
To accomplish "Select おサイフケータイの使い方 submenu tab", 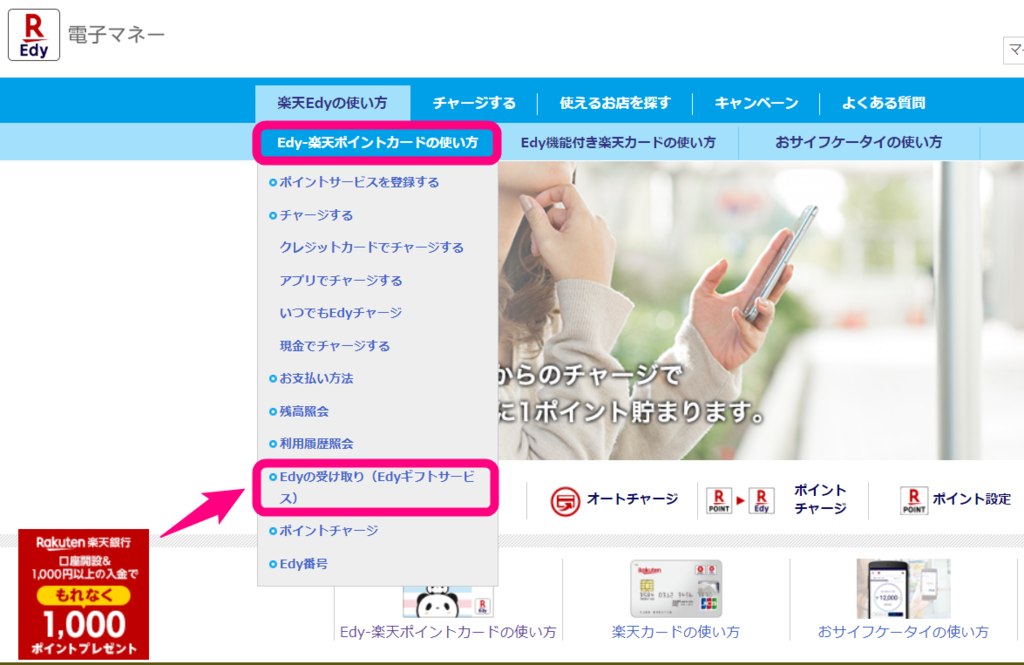I will [x=859, y=142].
